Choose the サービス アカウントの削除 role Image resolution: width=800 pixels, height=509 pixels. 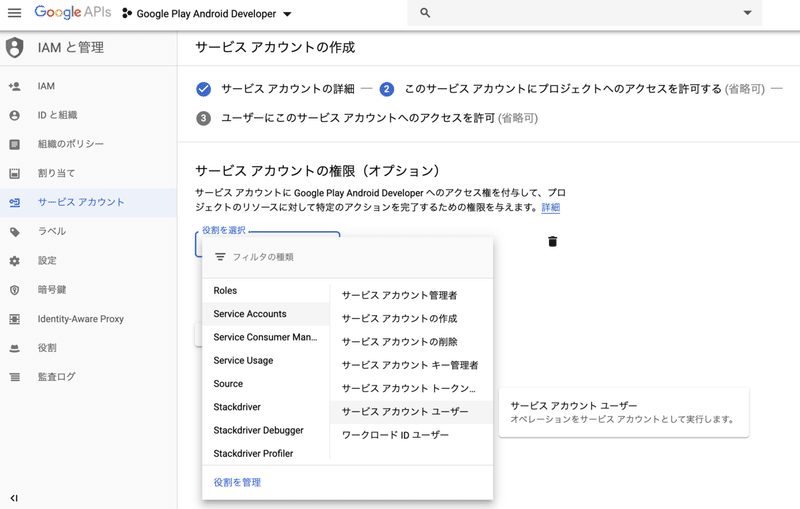[411, 342]
